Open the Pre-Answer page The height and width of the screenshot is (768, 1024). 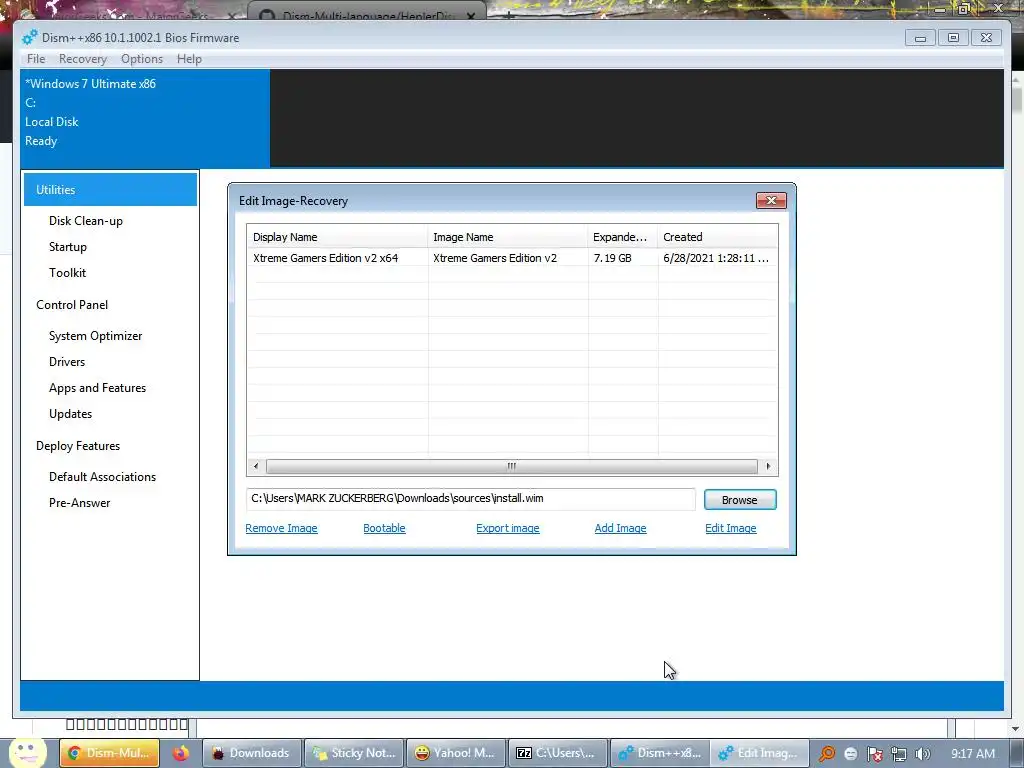coord(80,503)
